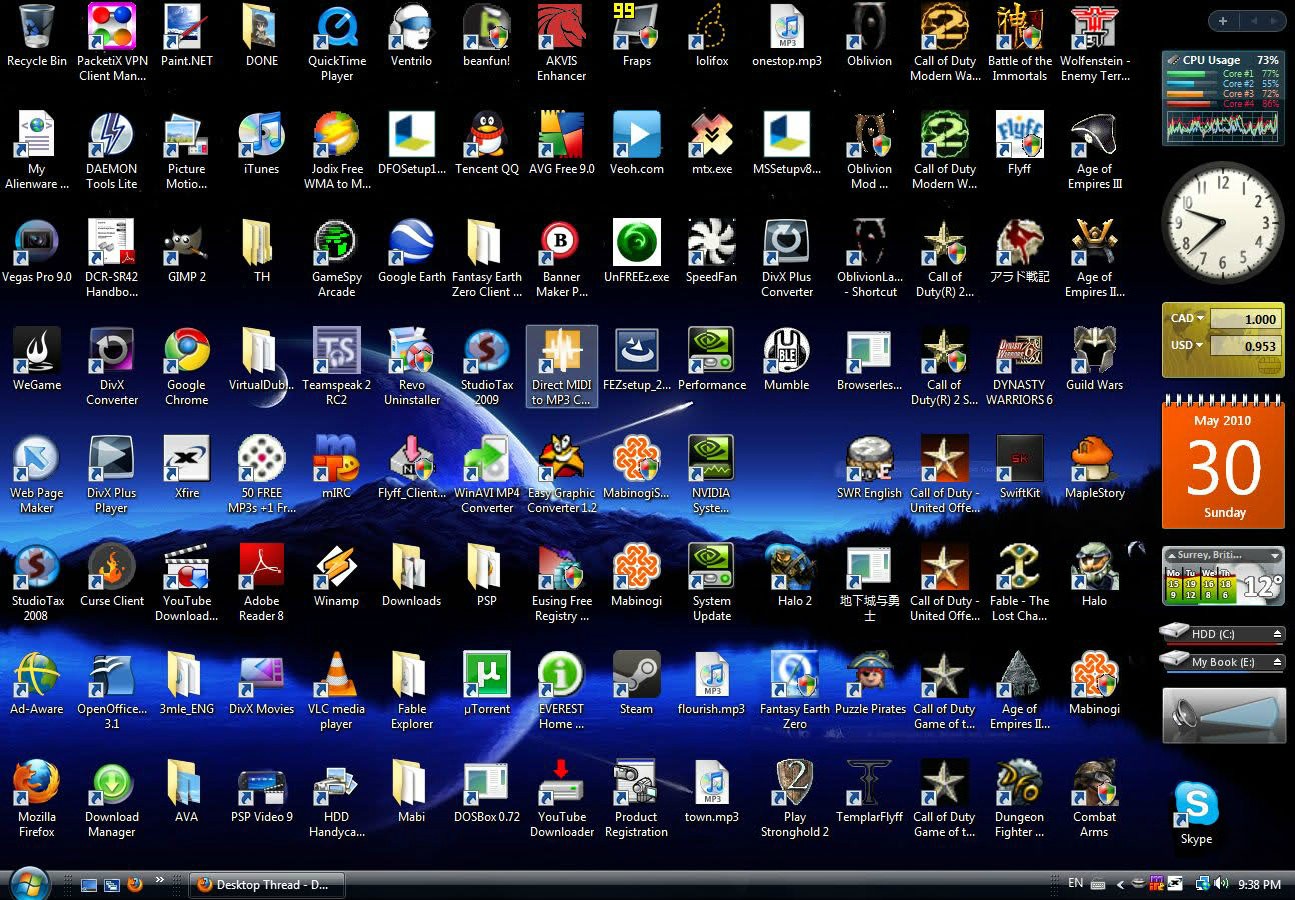Image resolution: width=1295 pixels, height=900 pixels.
Task: Open the Direct MIDI to MP3 Converter icon
Action: point(562,368)
